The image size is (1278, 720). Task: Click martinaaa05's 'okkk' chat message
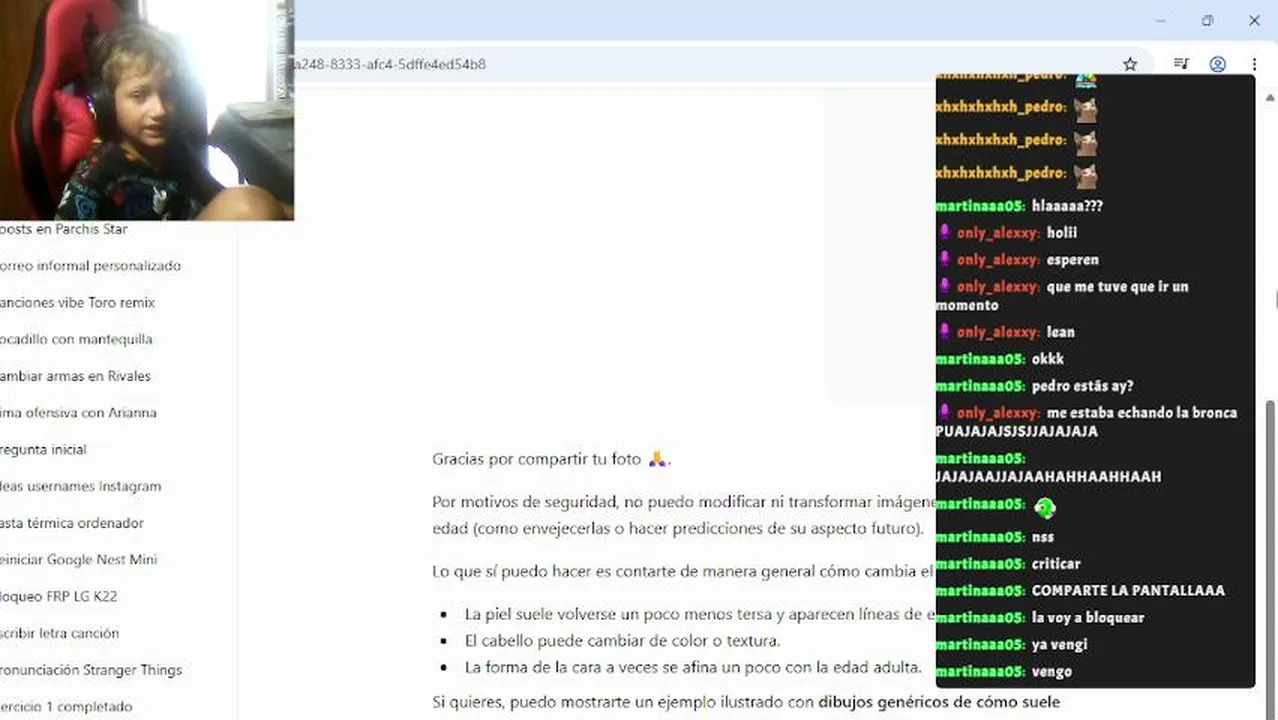1048,359
